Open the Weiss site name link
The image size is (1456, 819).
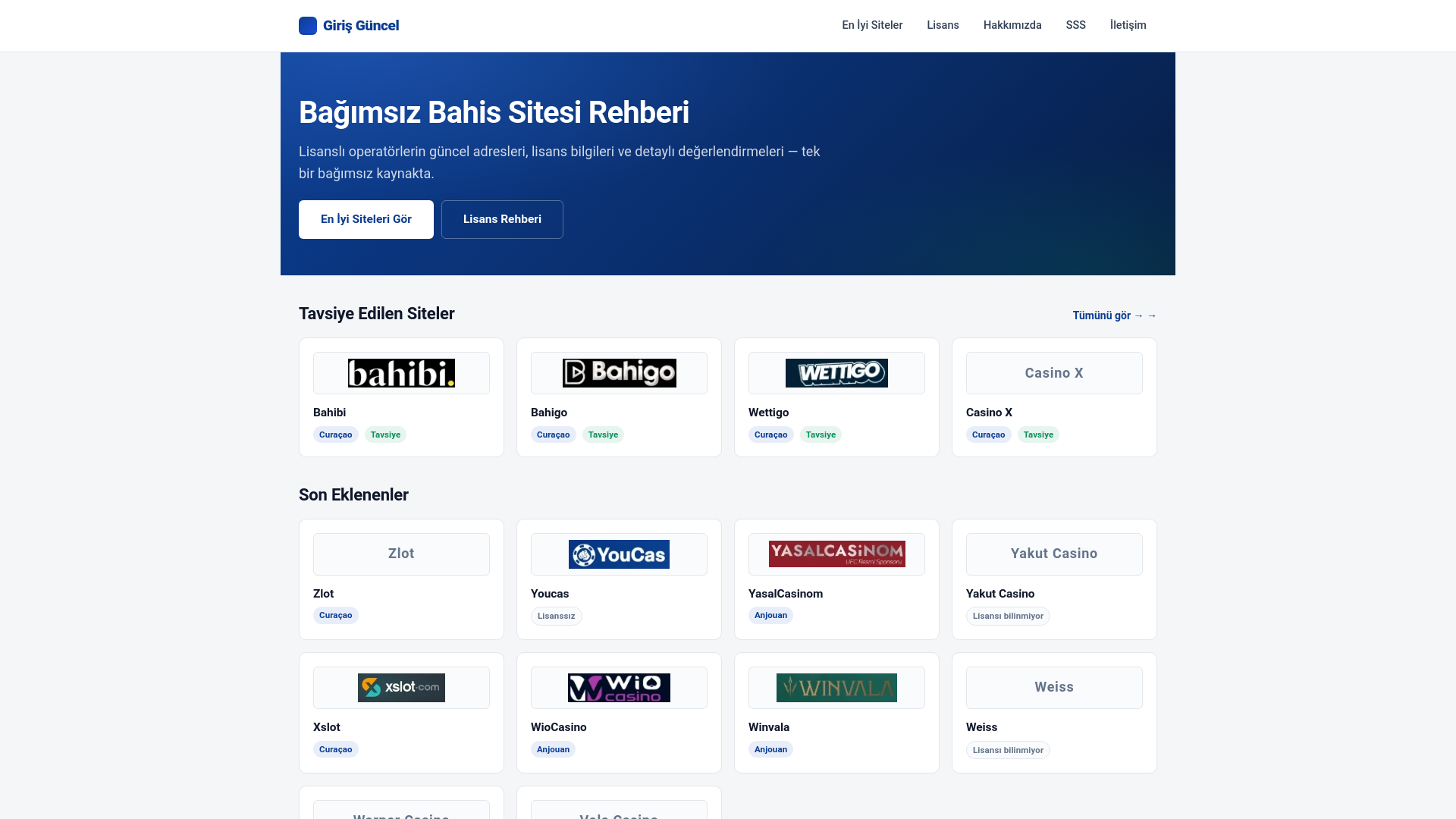(x=981, y=727)
